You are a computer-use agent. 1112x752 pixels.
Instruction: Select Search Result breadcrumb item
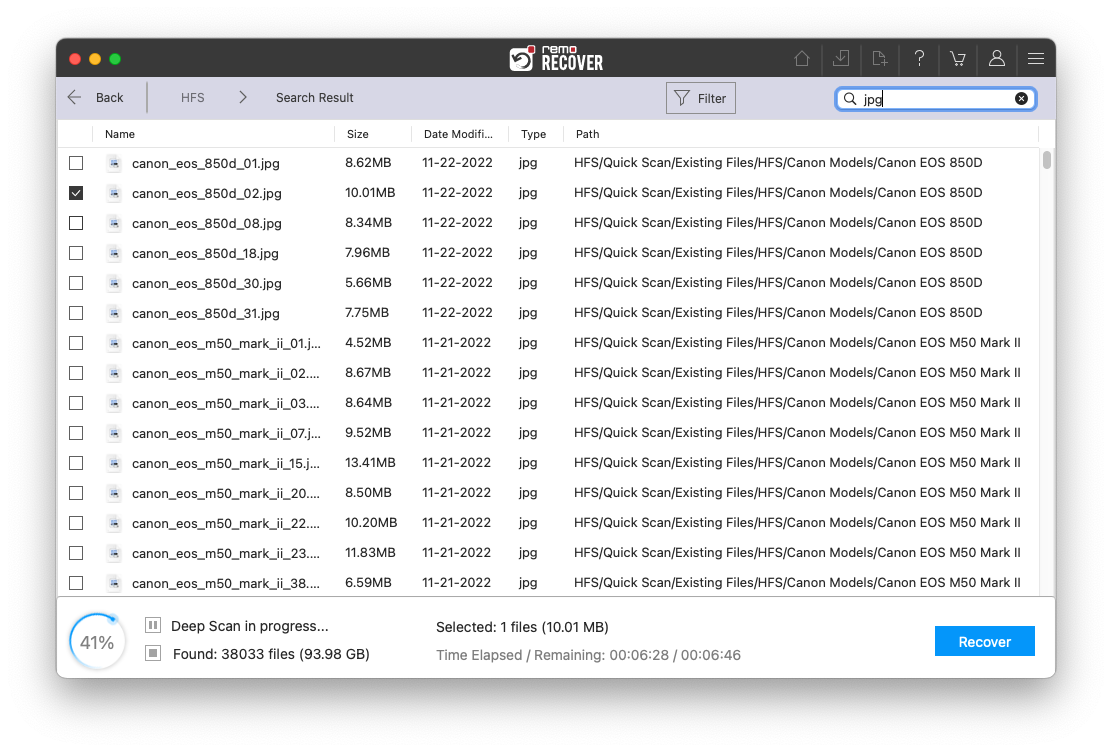315,98
